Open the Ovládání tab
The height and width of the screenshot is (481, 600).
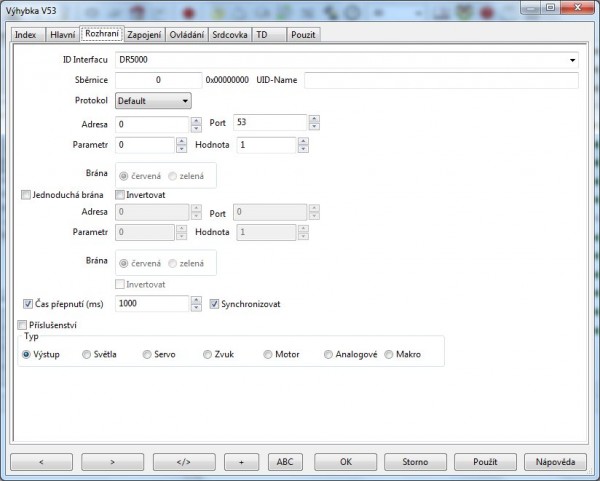click(187, 34)
